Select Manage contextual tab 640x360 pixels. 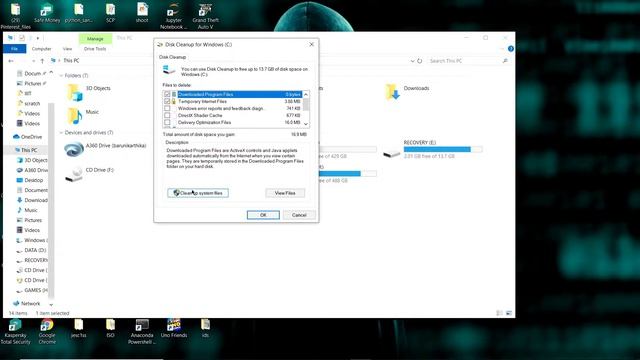[95, 39]
